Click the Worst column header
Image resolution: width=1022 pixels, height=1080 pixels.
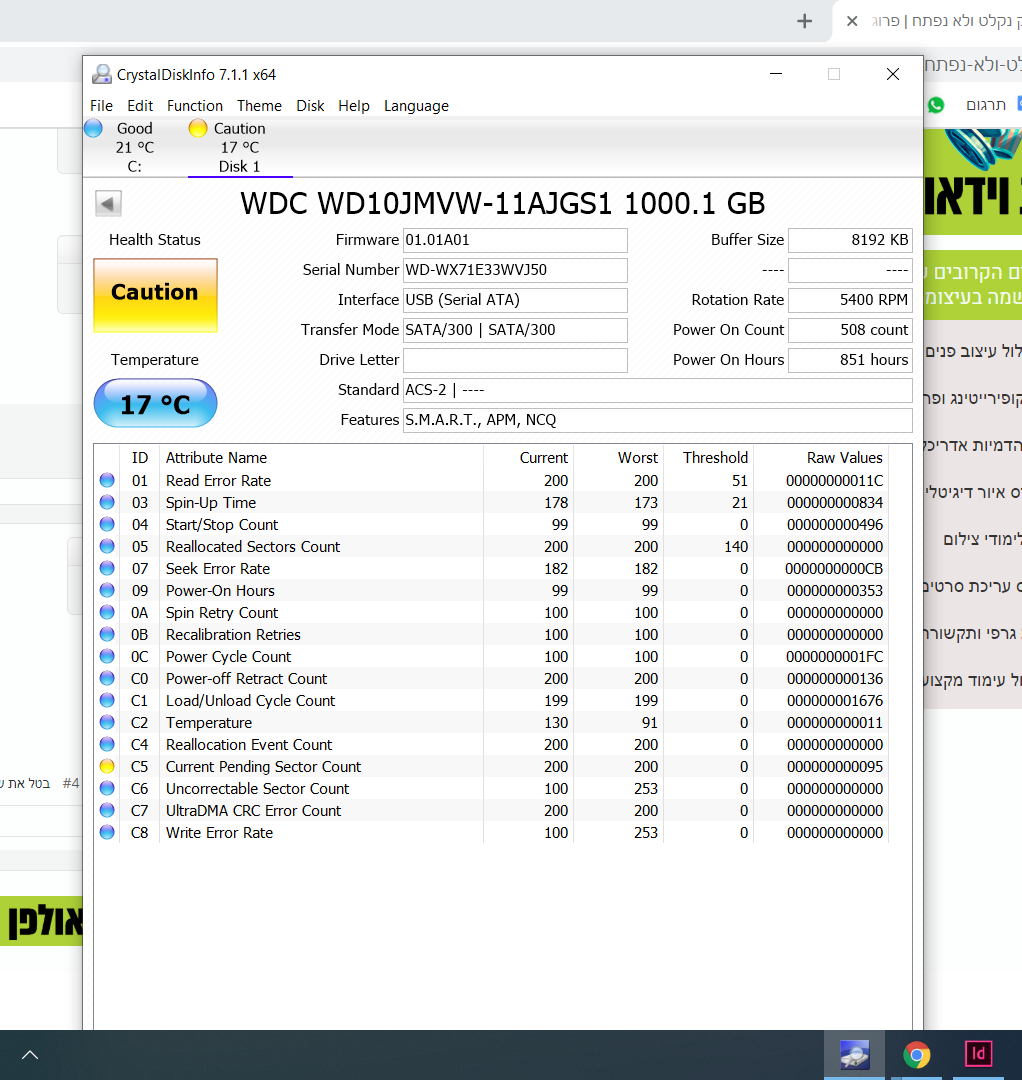pos(618,458)
